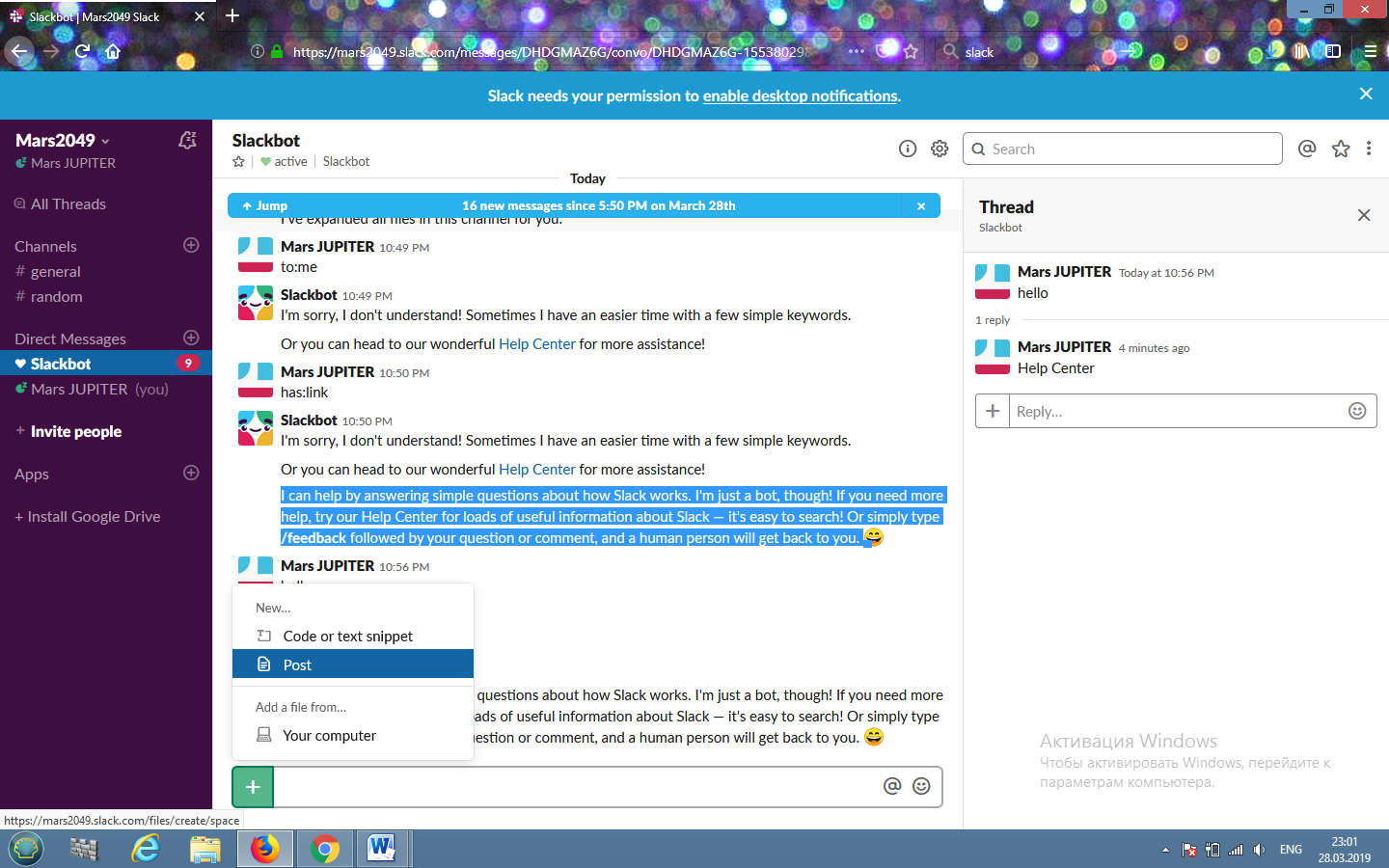The height and width of the screenshot is (868, 1389).
Task: Click Jump to new messages
Action: [264, 205]
